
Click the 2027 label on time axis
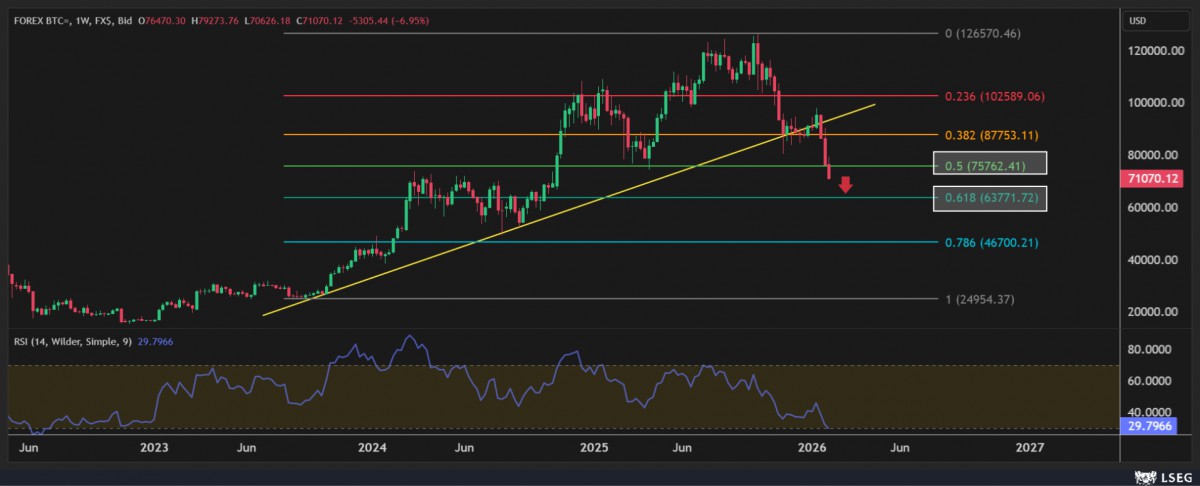click(x=1030, y=447)
